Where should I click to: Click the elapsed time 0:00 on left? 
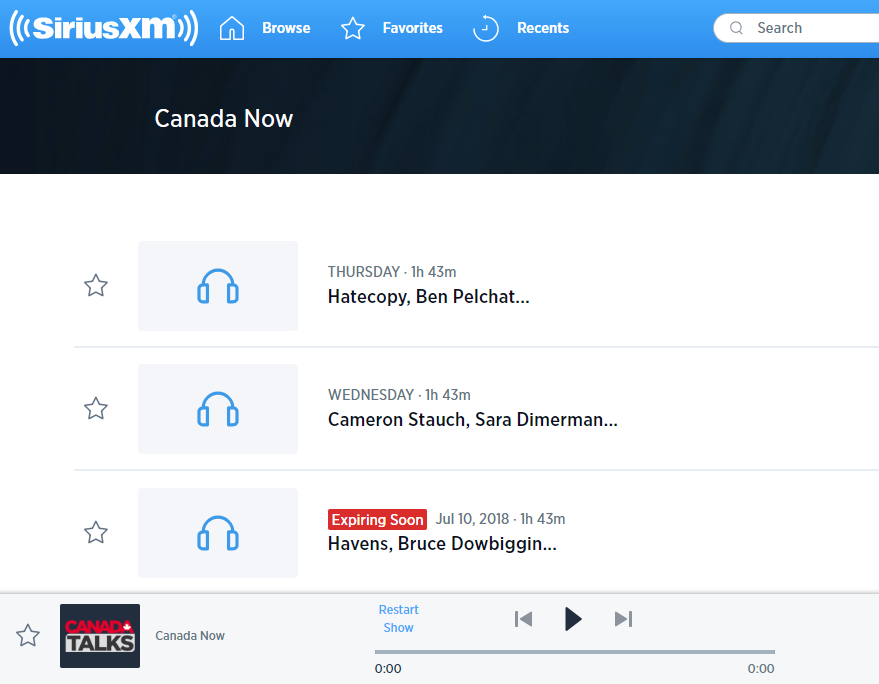click(x=388, y=668)
